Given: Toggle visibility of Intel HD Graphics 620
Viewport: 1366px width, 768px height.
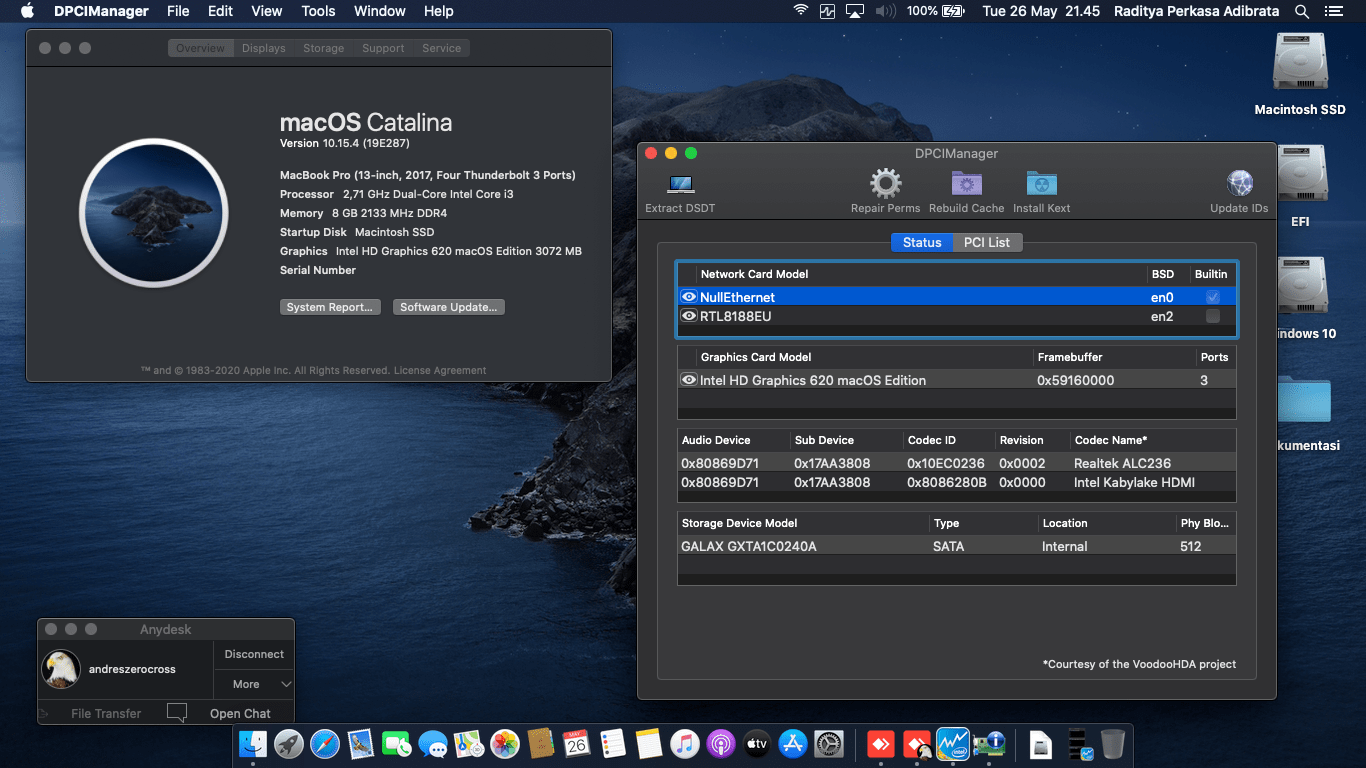Looking at the screenshot, I should coord(689,380).
